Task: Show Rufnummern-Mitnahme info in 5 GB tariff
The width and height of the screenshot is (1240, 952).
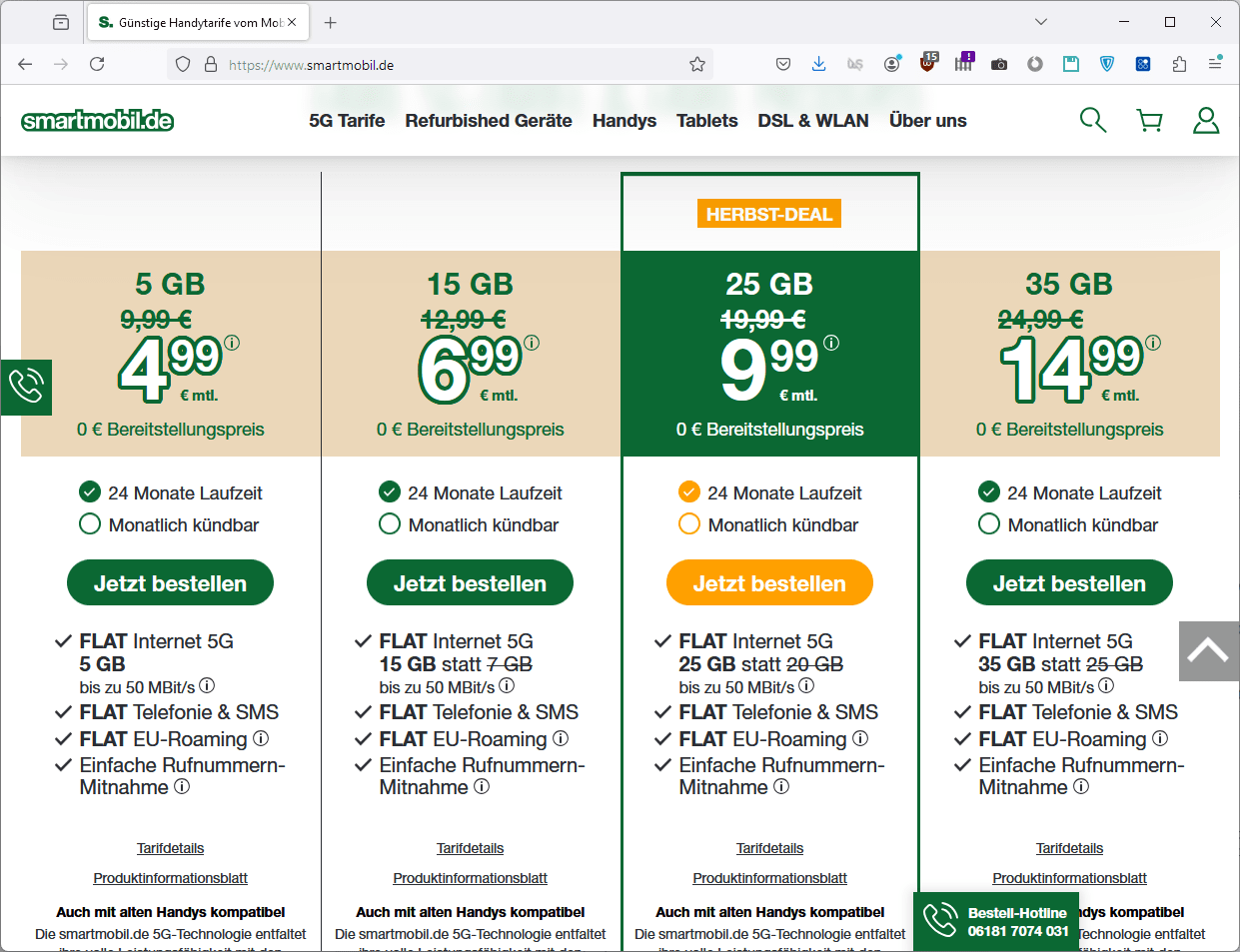Action: point(182,786)
